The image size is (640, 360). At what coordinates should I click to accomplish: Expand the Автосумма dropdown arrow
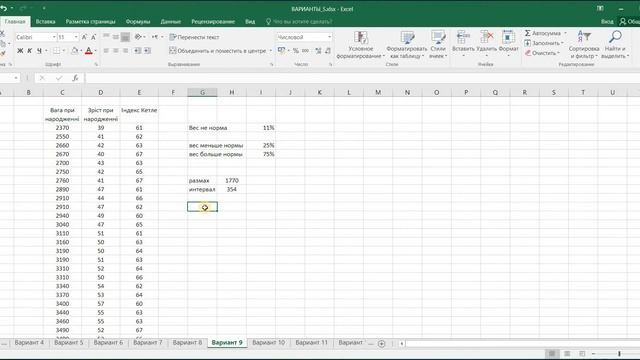pyautogui.click(x=565, y=33)
